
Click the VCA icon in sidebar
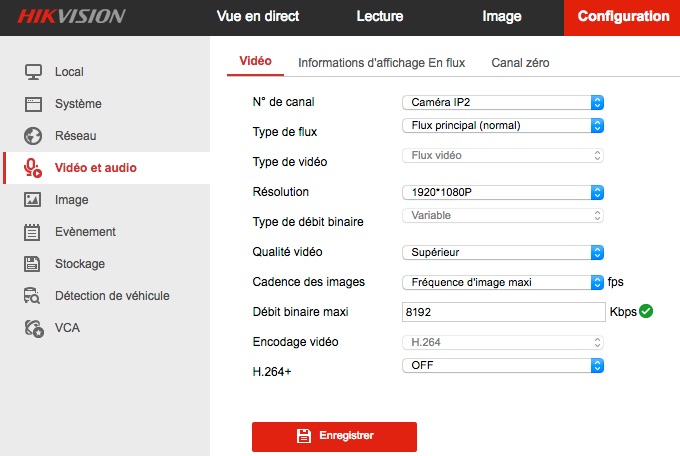33,328
